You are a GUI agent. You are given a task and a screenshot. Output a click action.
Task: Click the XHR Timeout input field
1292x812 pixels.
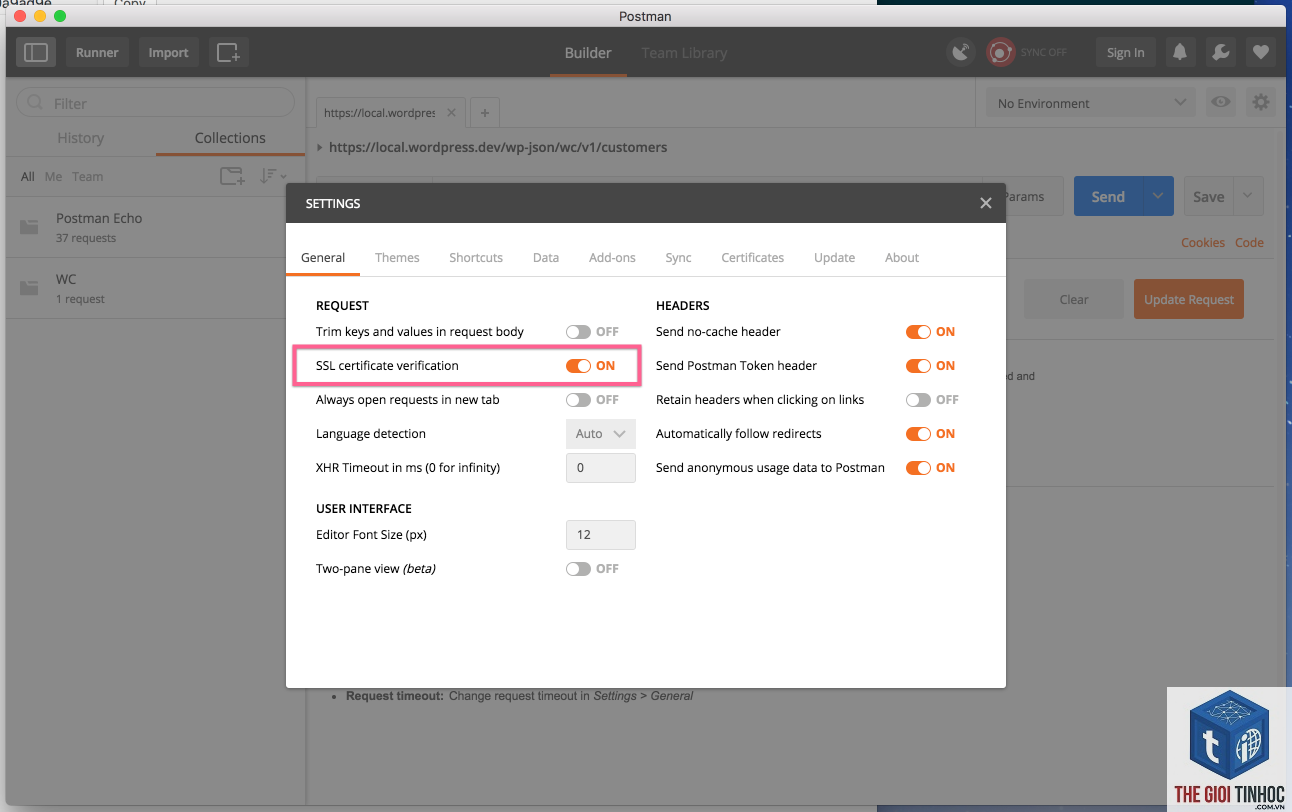[x=600, y=468]
